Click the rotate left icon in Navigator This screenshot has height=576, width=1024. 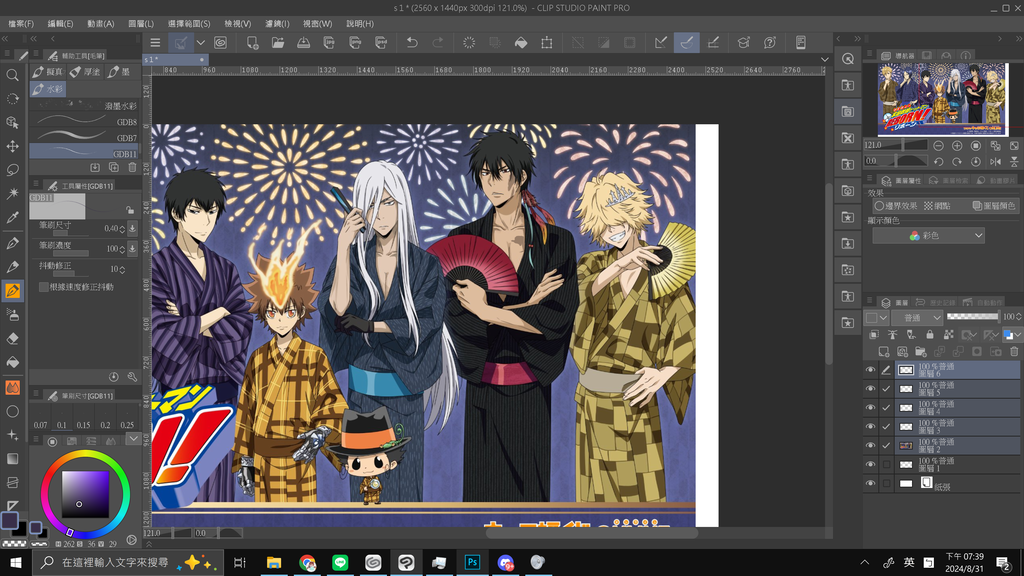[x=938, y=161]
